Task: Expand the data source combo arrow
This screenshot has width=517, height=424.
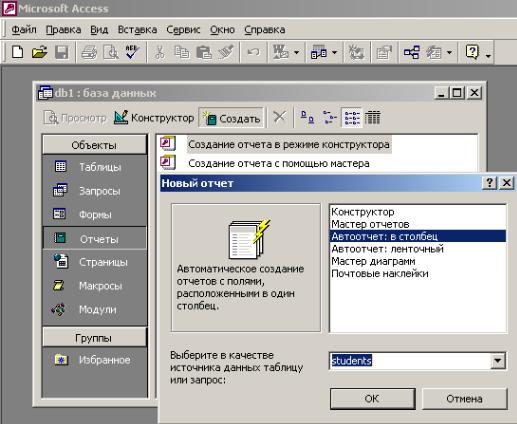Action: [498, 361]
